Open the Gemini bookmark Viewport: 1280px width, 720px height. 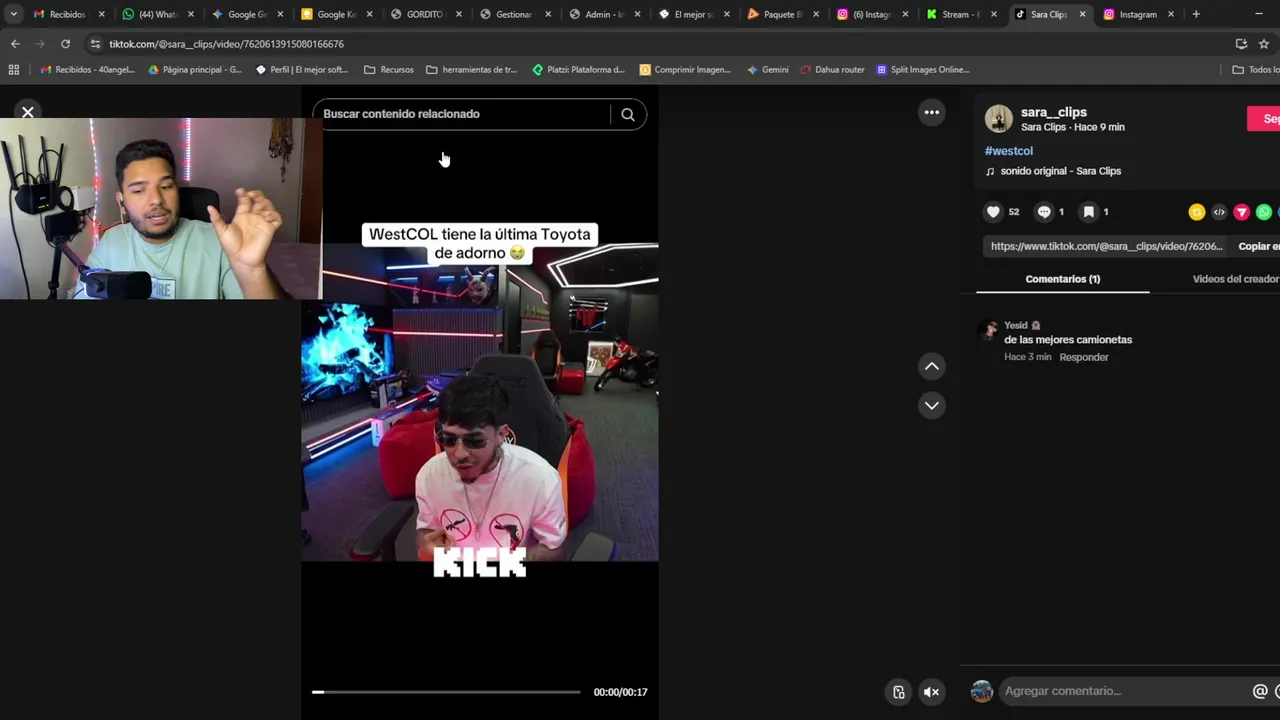pyautogui.click(x=767, y=70)
